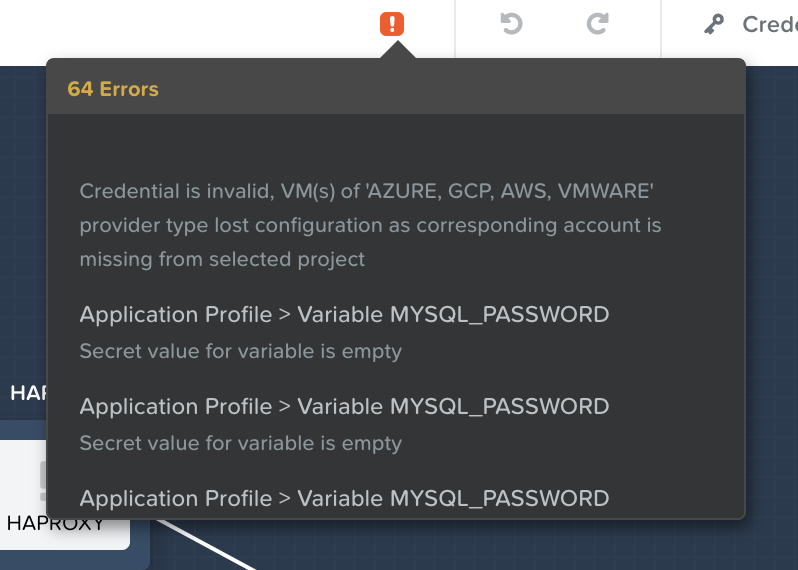Open Credentials via the key icon
The width and height of the screenshot is (798, 570).
[x=714, y=24]
